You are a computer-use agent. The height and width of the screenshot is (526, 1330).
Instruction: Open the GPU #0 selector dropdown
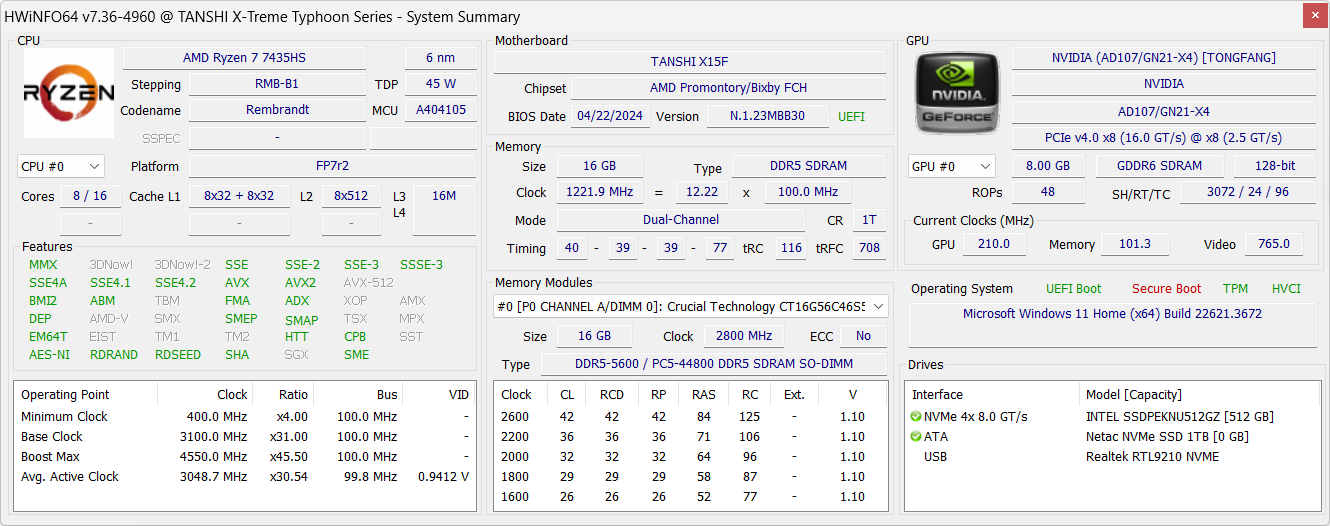(x=951, y=166)
